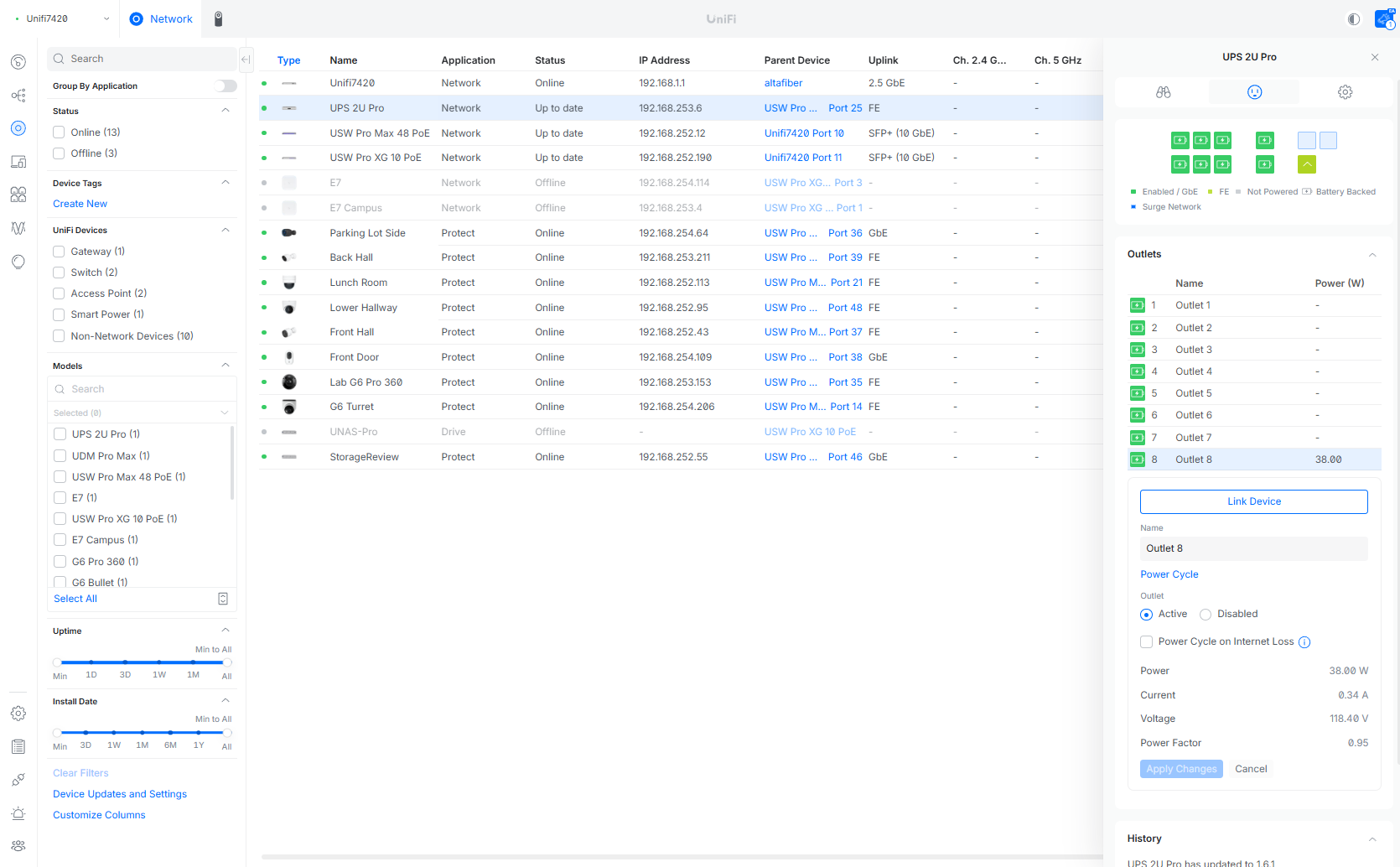Viewport: 1400px width, 867px height.
Task: Collapse the UniFi Devices filter section
Action: coord(226,231)
